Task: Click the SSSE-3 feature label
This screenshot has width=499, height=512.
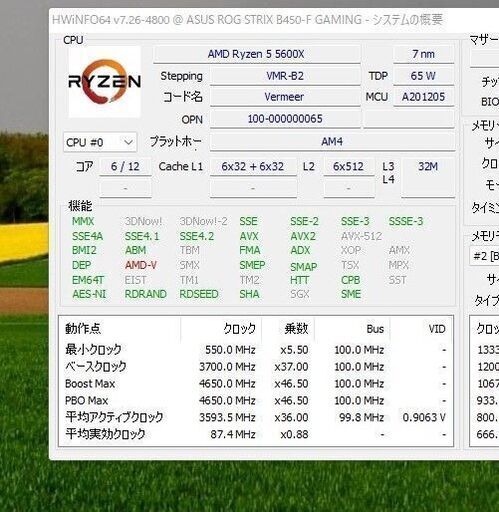Action: coord(406,221)
